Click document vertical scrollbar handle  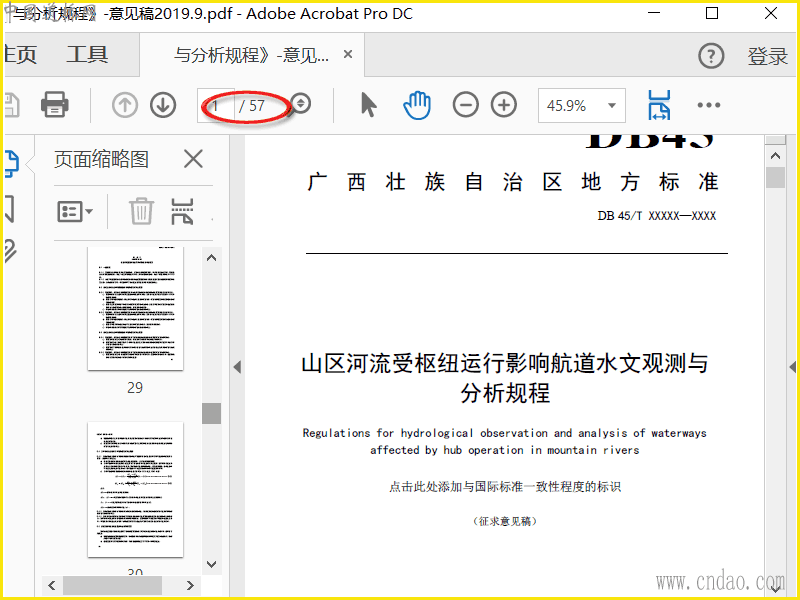coord(776,178)
